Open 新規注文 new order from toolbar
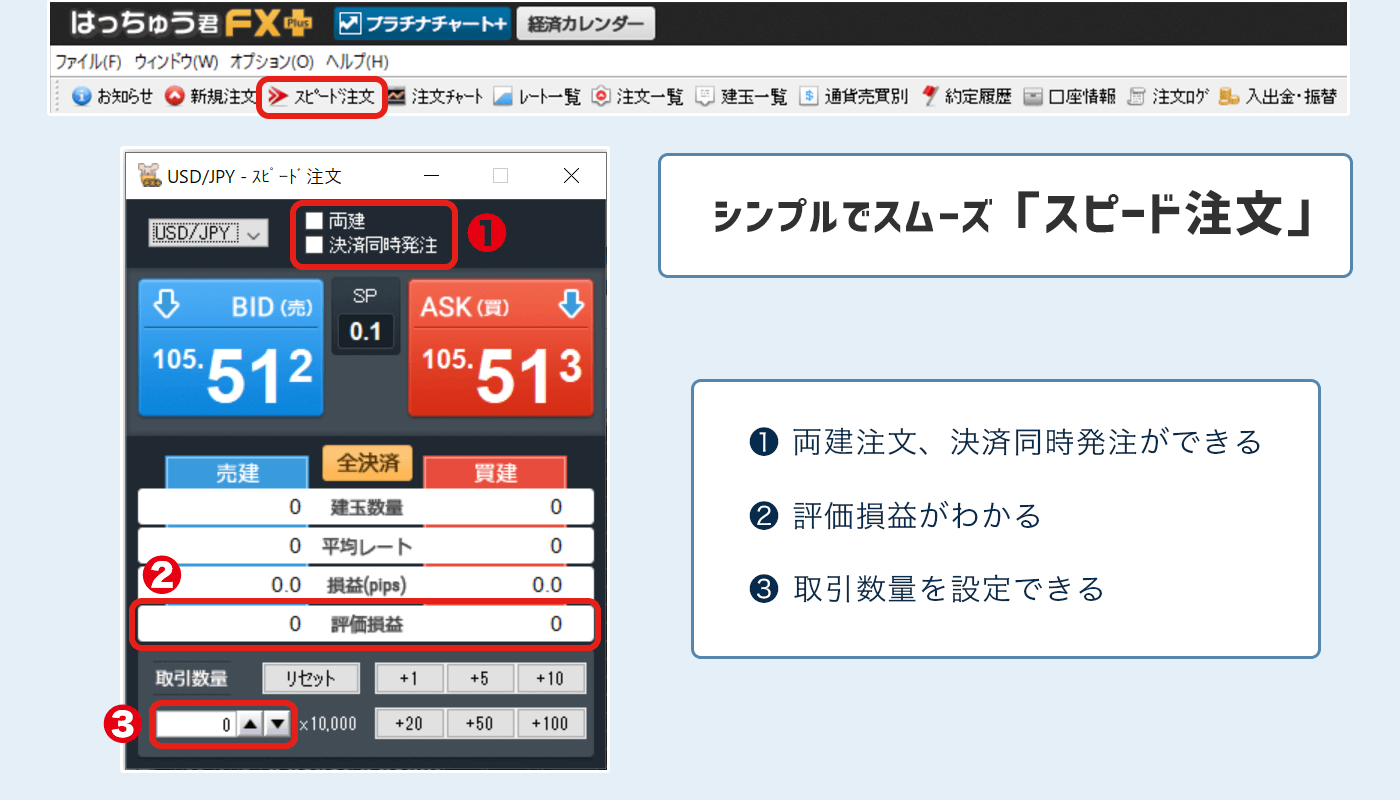This screenshot has width=1400, height=800. click(211, 97)
